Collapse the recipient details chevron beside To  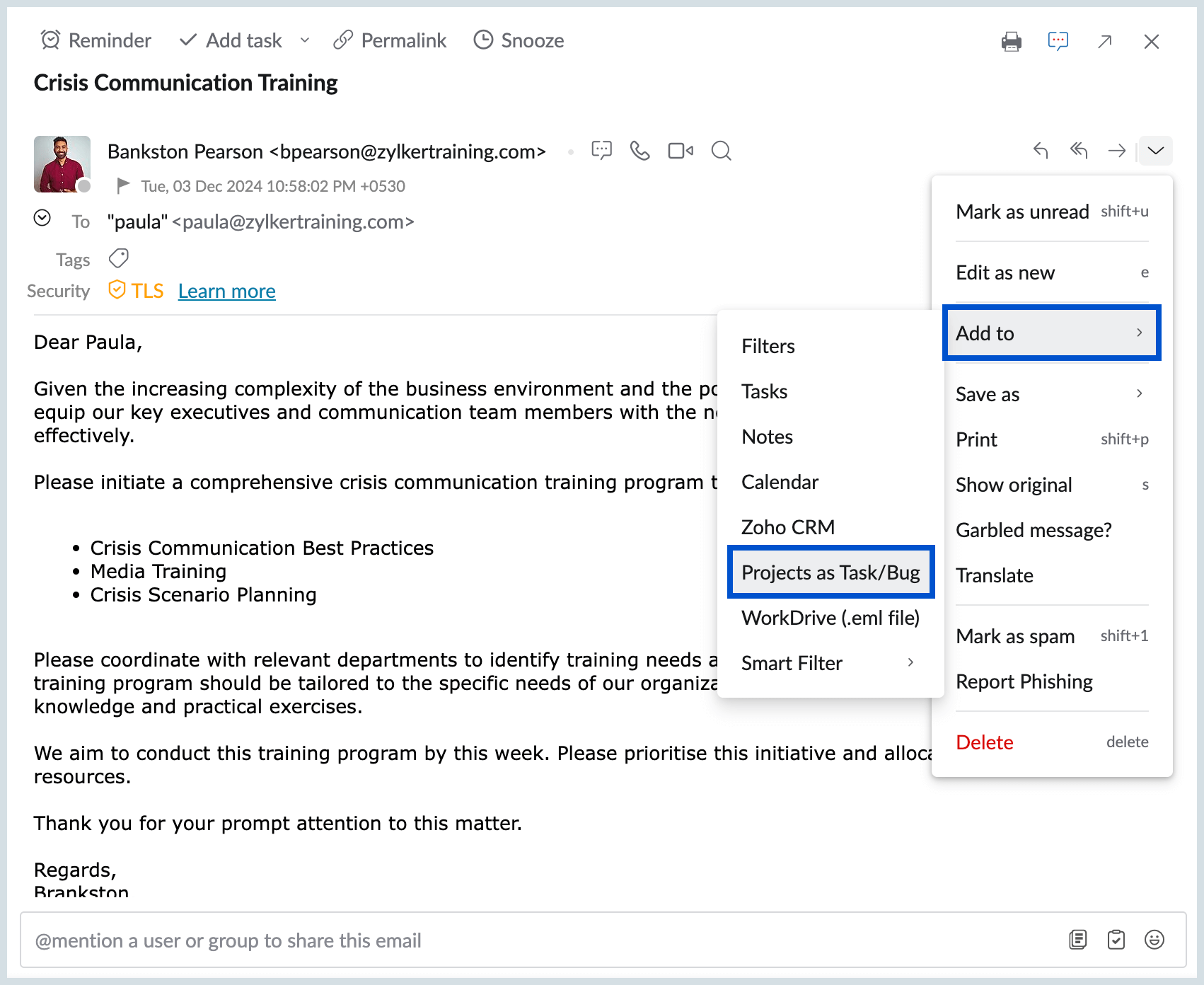42,218
